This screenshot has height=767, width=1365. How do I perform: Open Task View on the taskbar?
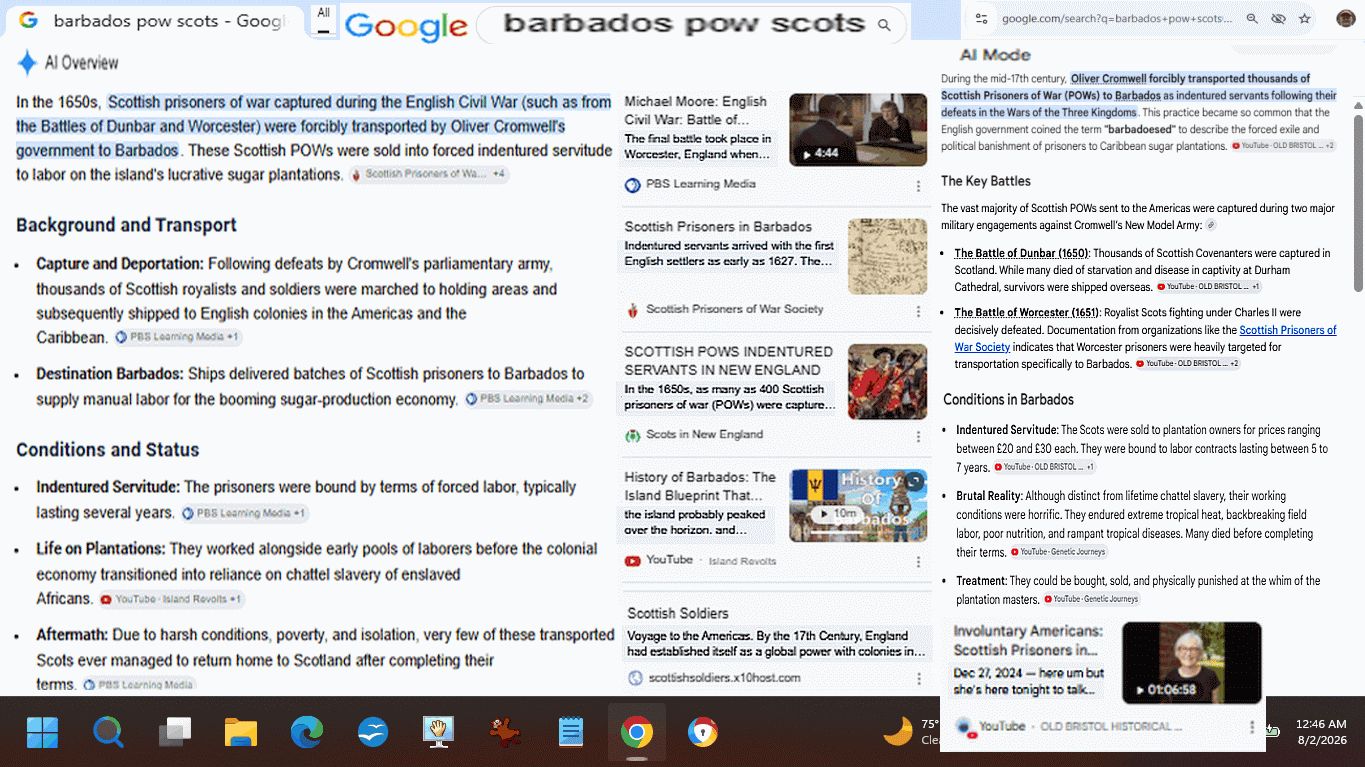click(175, 733)
